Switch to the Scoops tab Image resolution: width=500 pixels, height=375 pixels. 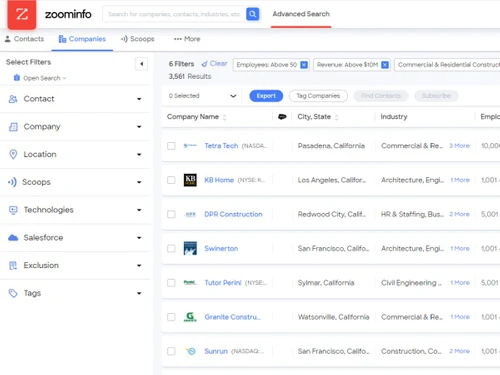pyautogui.click(x=138, y=39)
